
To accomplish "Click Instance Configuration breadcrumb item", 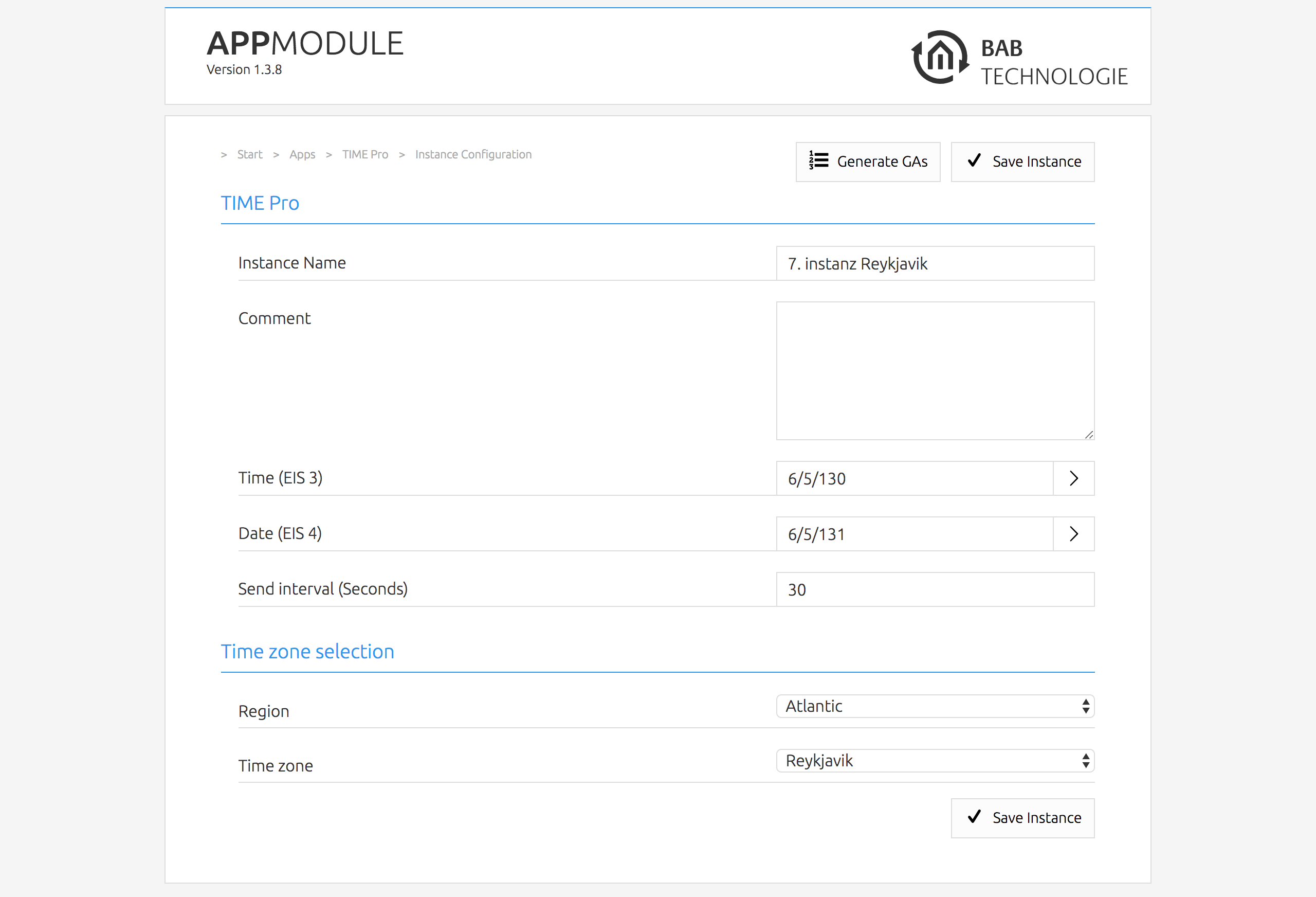I will 473,155.
